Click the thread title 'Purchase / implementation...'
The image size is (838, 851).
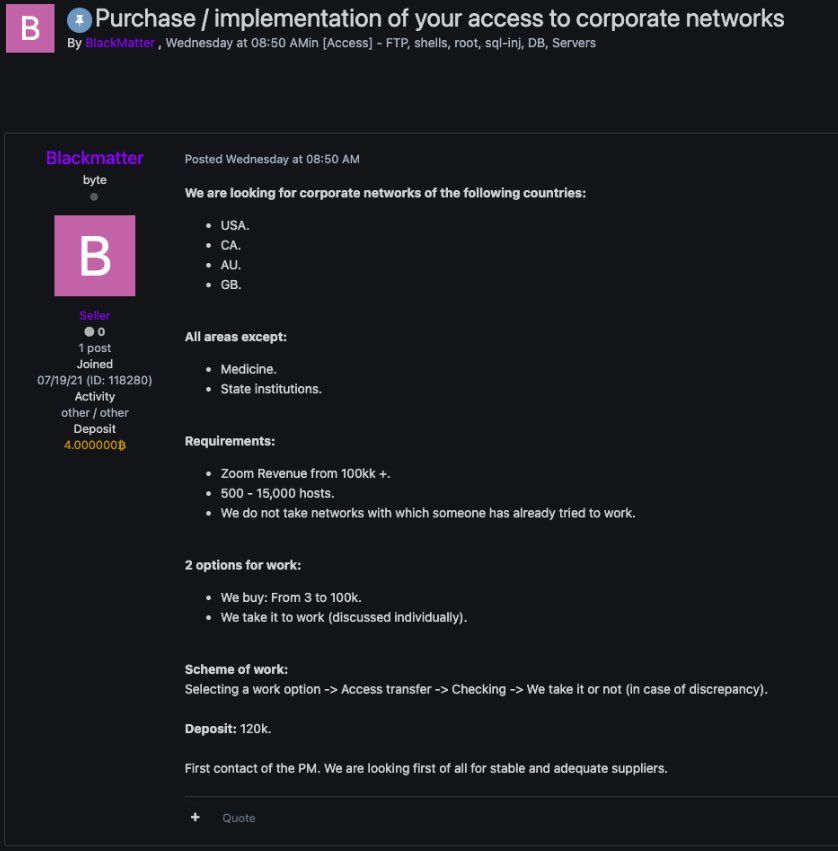point(439,19)
